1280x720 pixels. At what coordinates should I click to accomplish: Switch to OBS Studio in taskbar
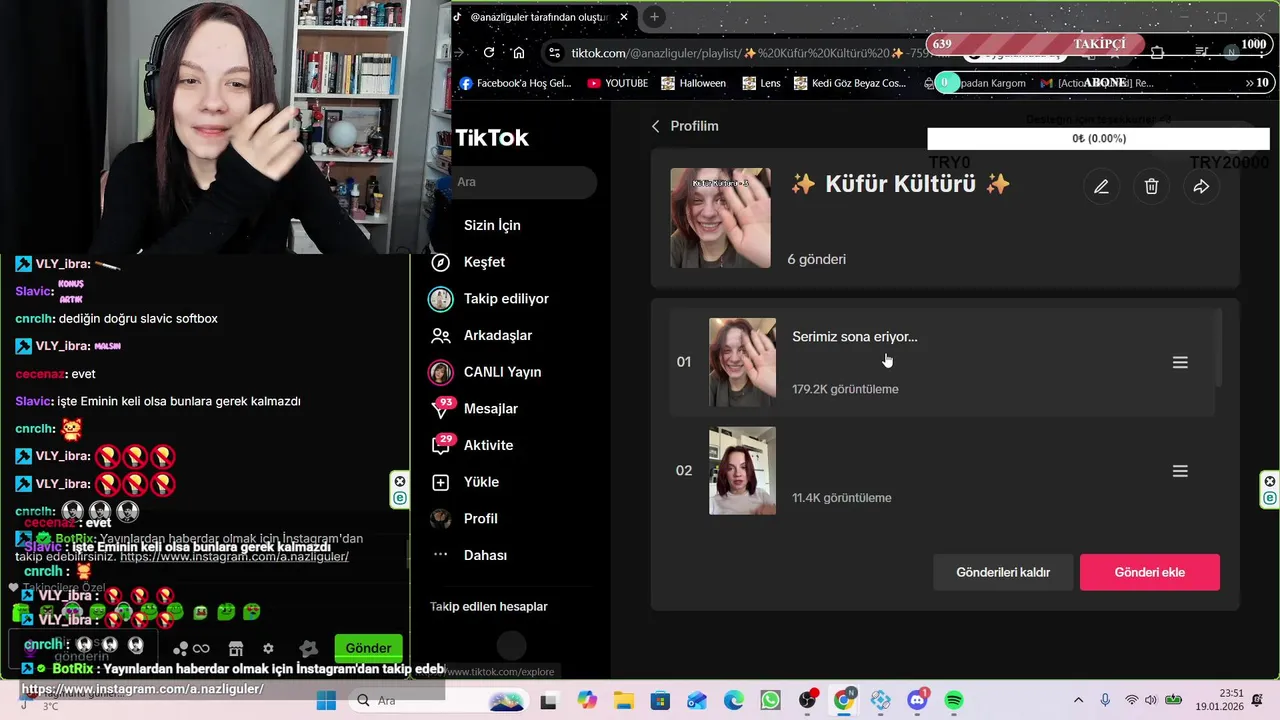pos(808,701)
